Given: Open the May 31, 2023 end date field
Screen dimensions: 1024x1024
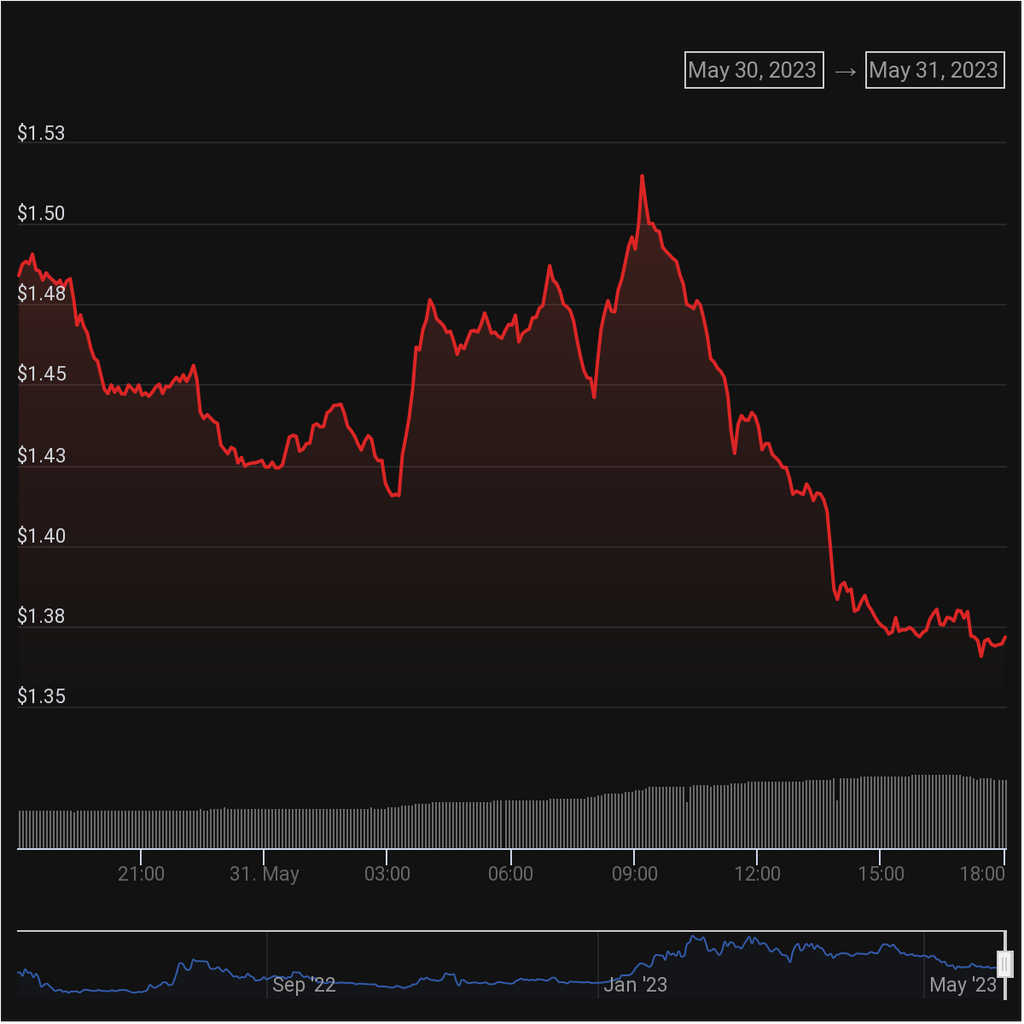Looking at the screenshot, I should [935, 70].
